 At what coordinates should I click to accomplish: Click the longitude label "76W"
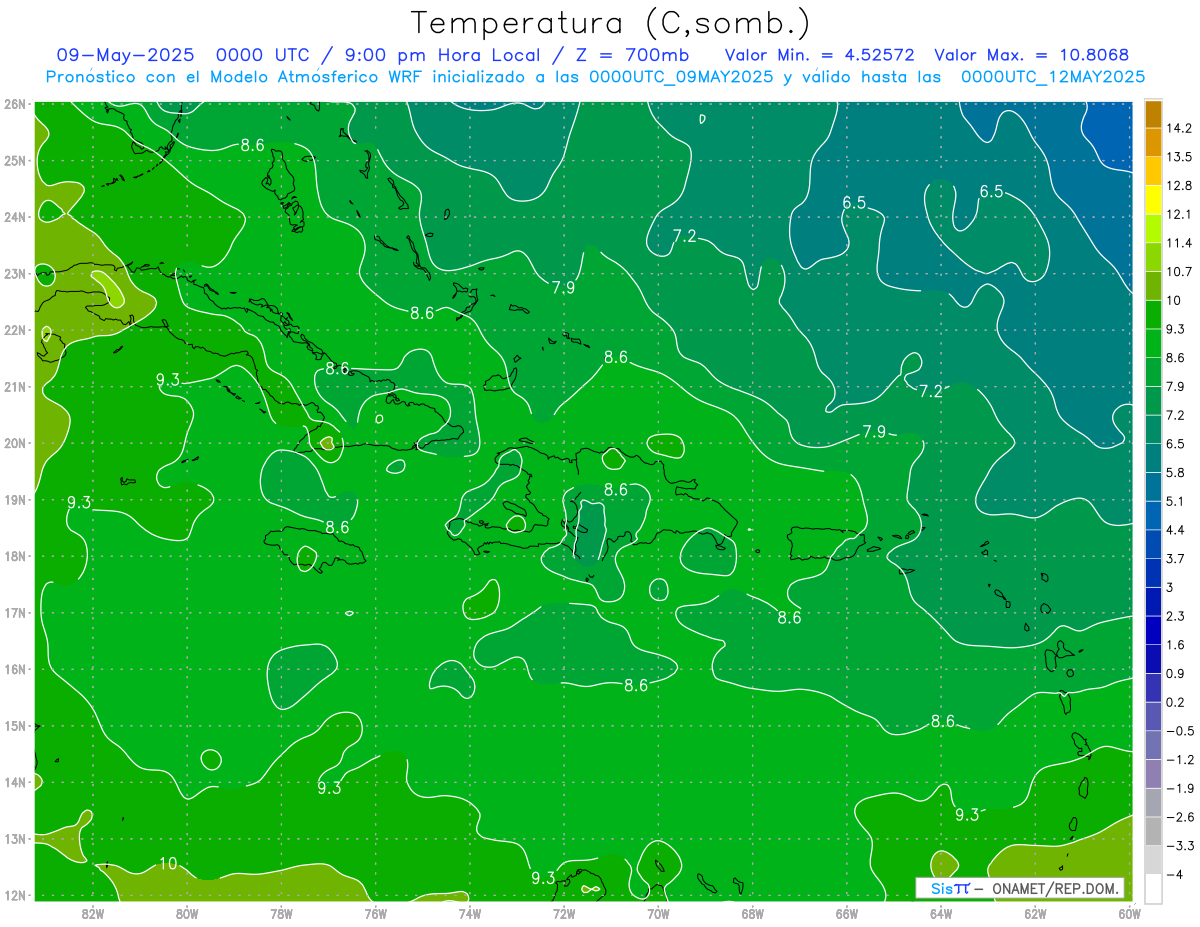pyautogui.click(x=375, y=913)
